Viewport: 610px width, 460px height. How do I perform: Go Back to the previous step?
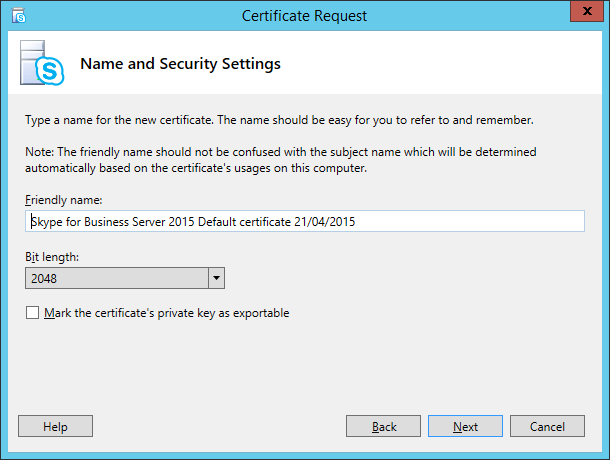pyautogui.click(x=383, y=426)
